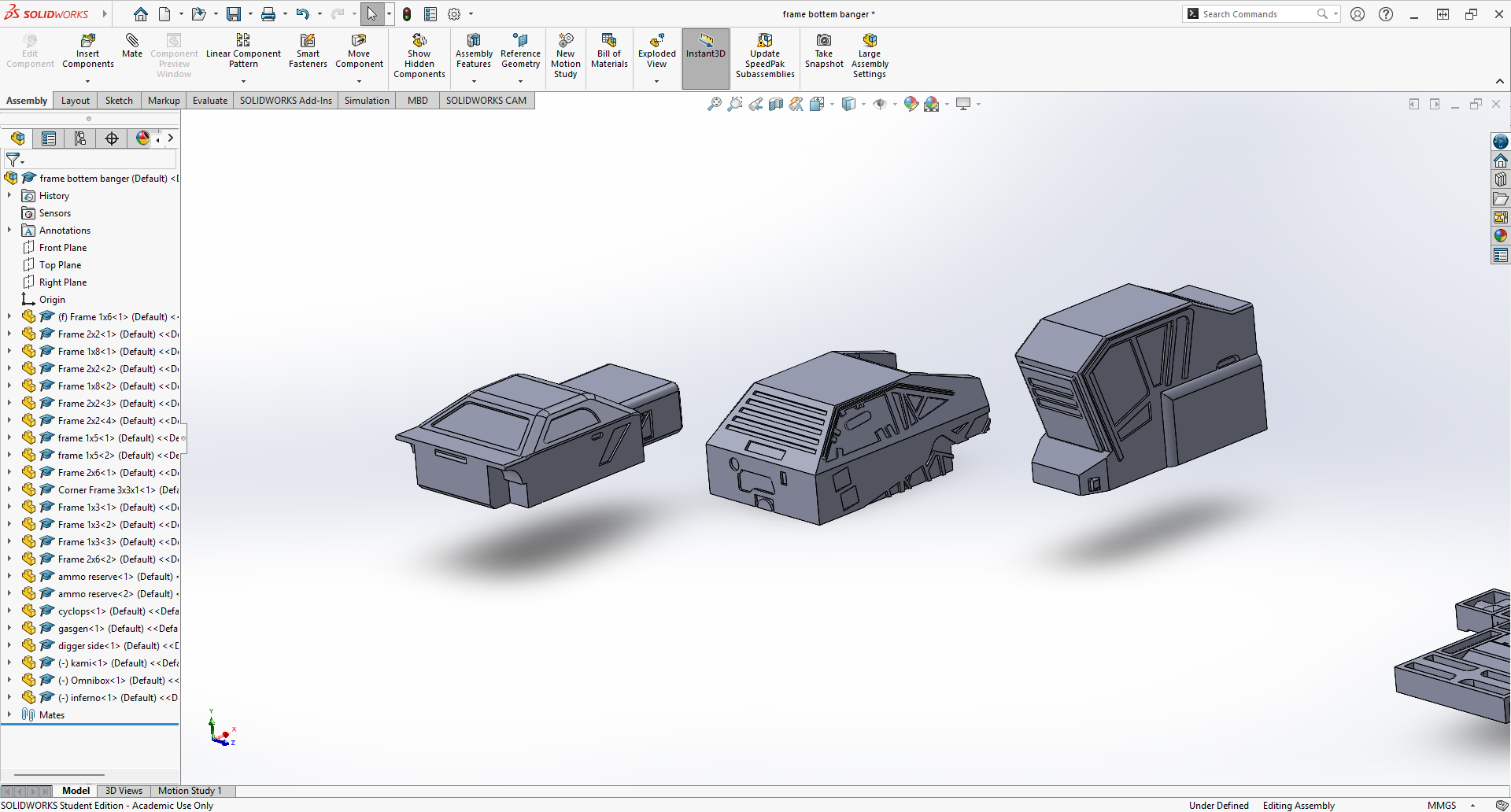Expand the Annotations tree node
1511x812 pixels.
9,231
